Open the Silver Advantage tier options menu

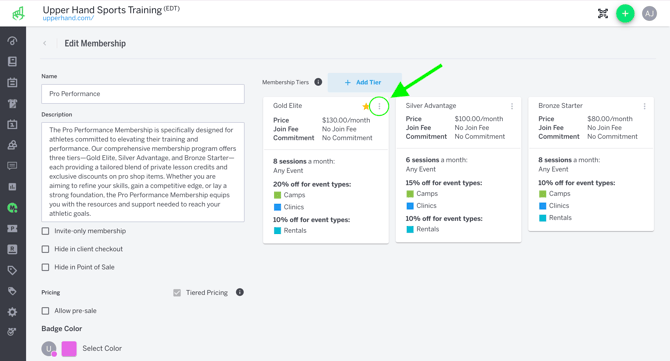512,106
